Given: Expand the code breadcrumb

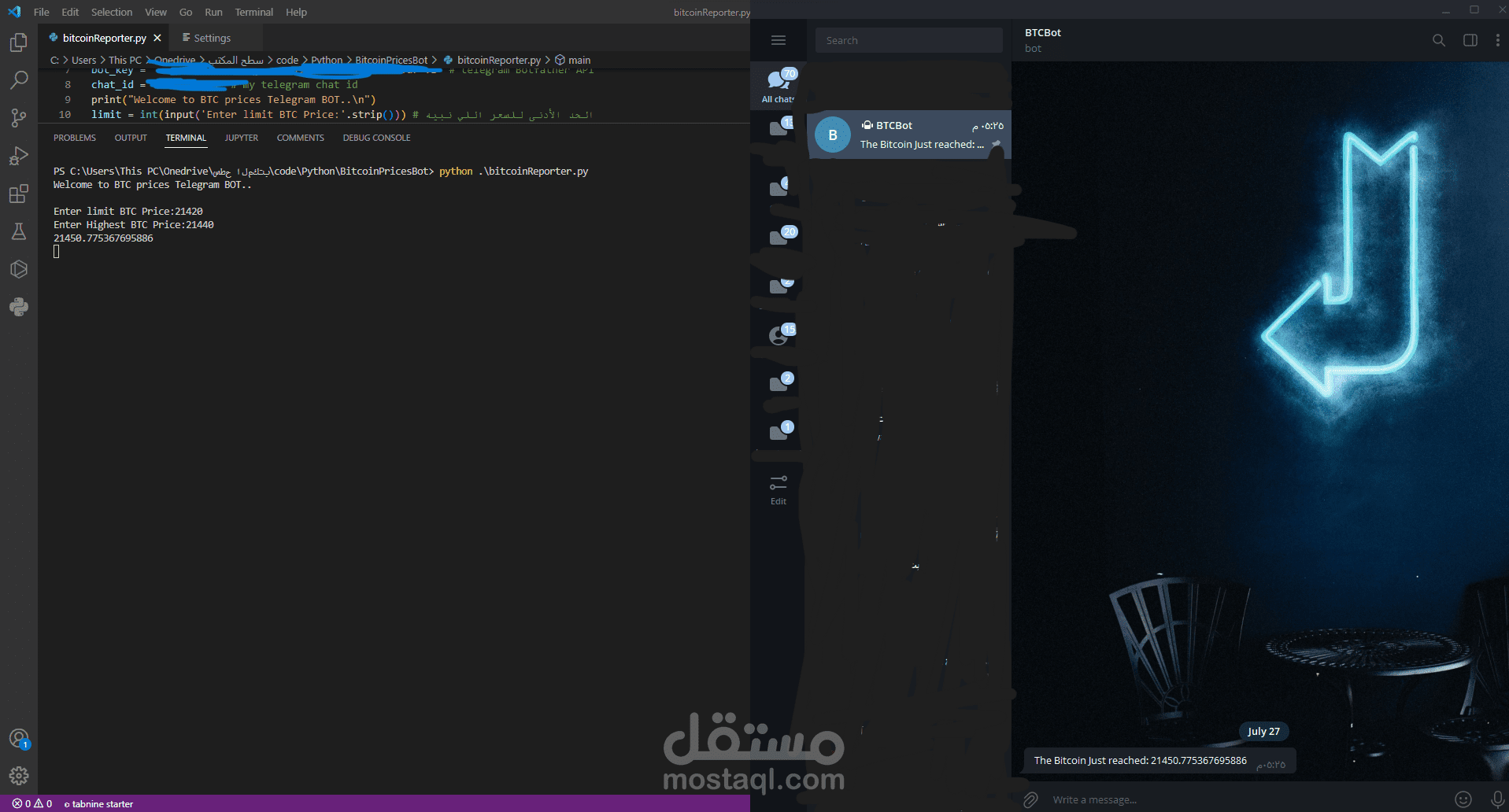Looking at the screenshot, I should (x=287, y=60).
